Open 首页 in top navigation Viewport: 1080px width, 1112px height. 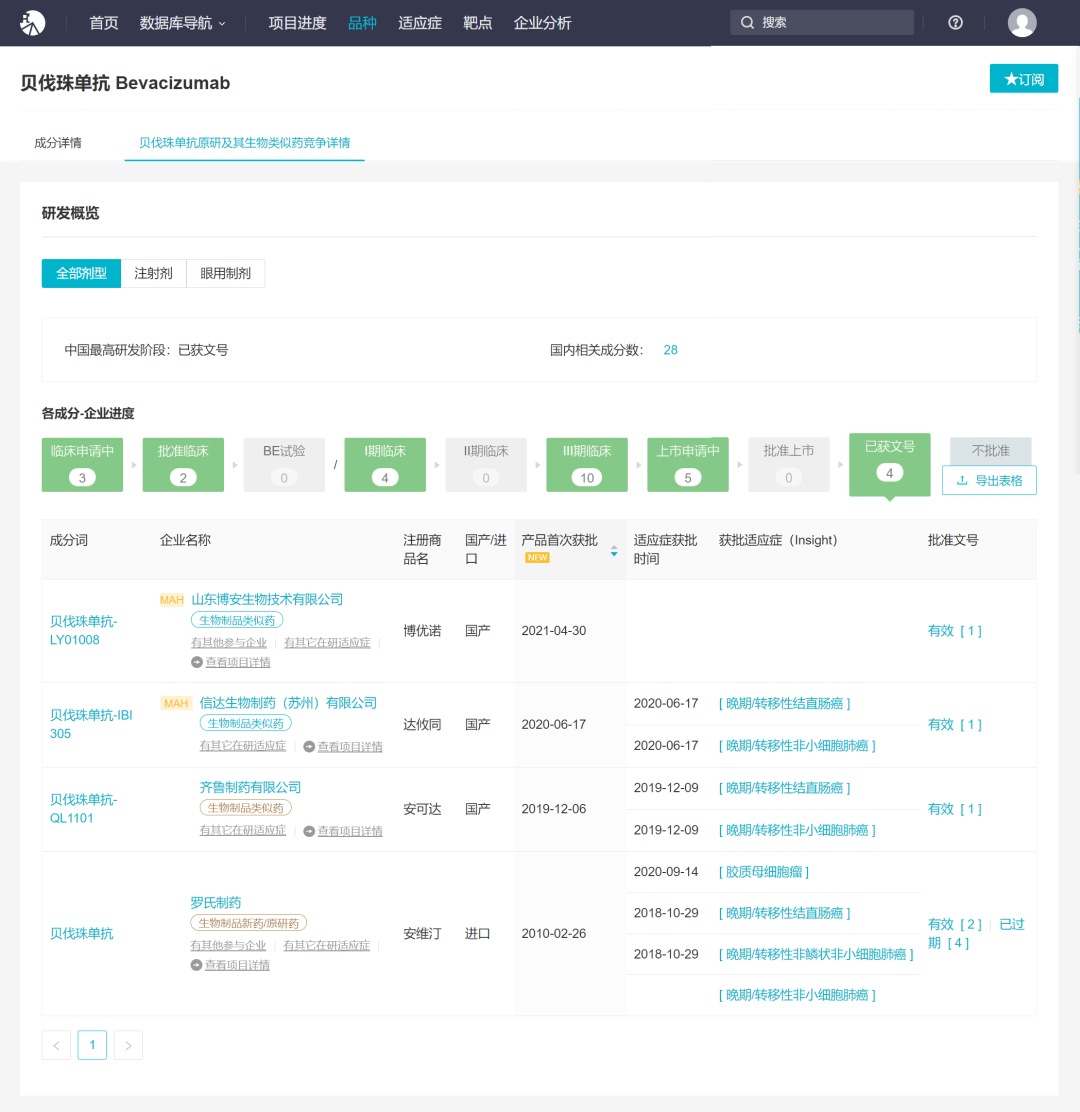click(104, 23)
